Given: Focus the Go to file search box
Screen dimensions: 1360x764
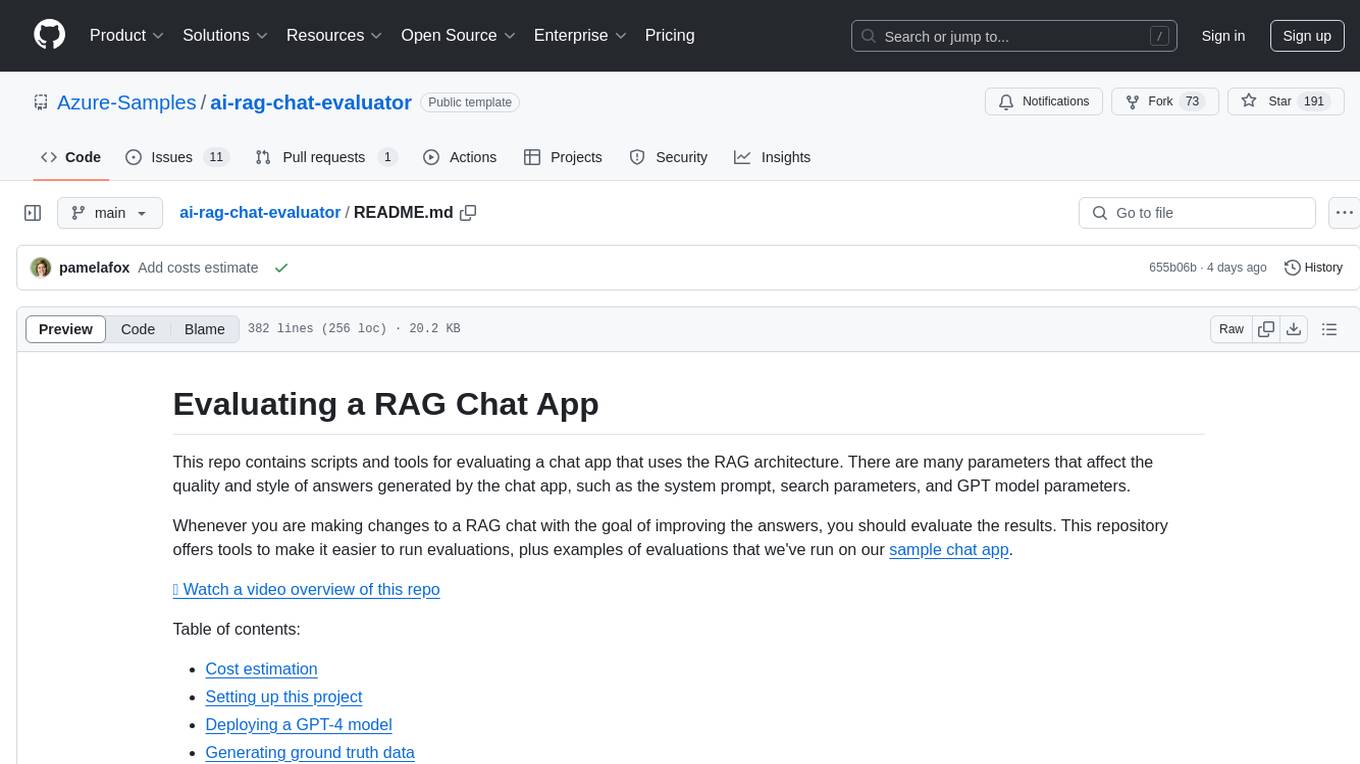Looking at the screenshot, I should [x=1197, y=213].
